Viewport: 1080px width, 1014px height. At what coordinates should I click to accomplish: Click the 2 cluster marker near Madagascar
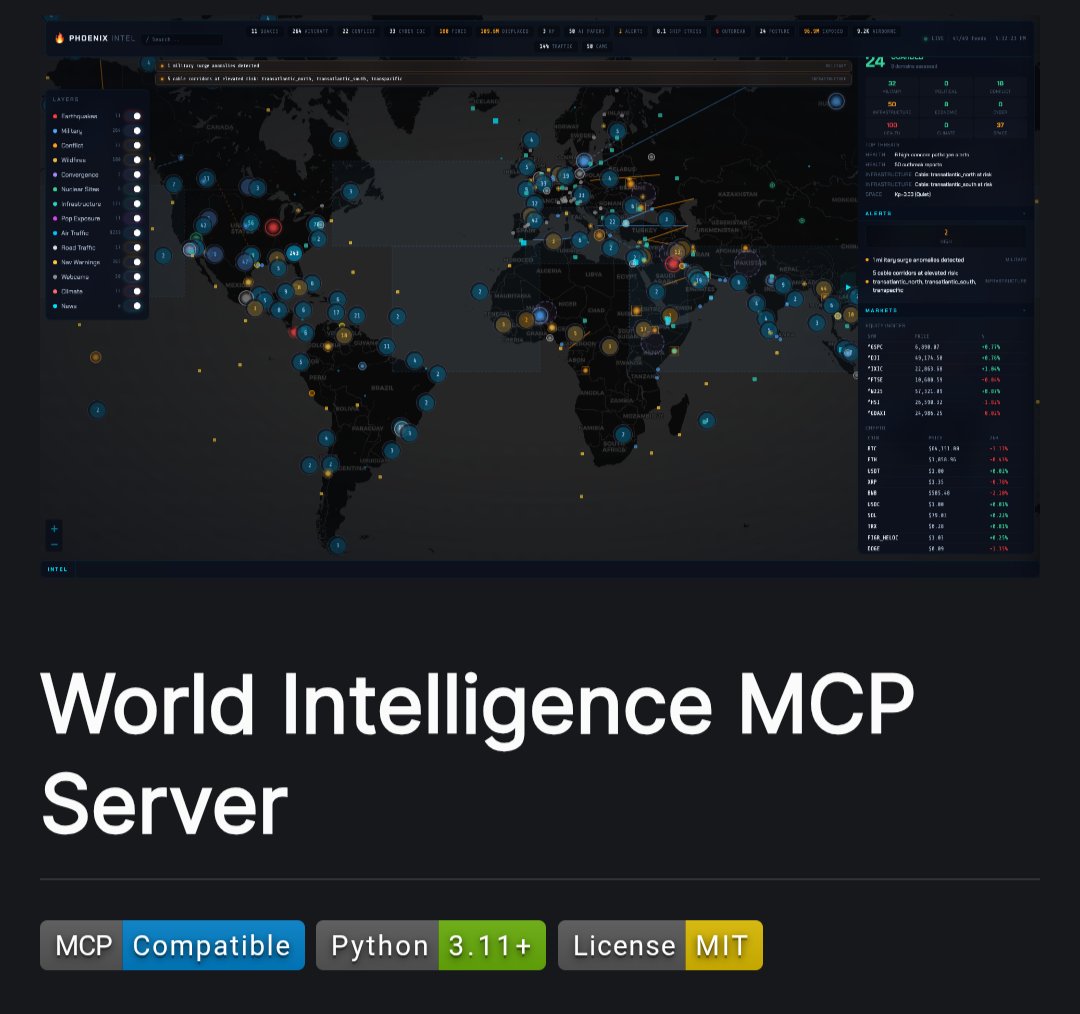click(706, 420)
